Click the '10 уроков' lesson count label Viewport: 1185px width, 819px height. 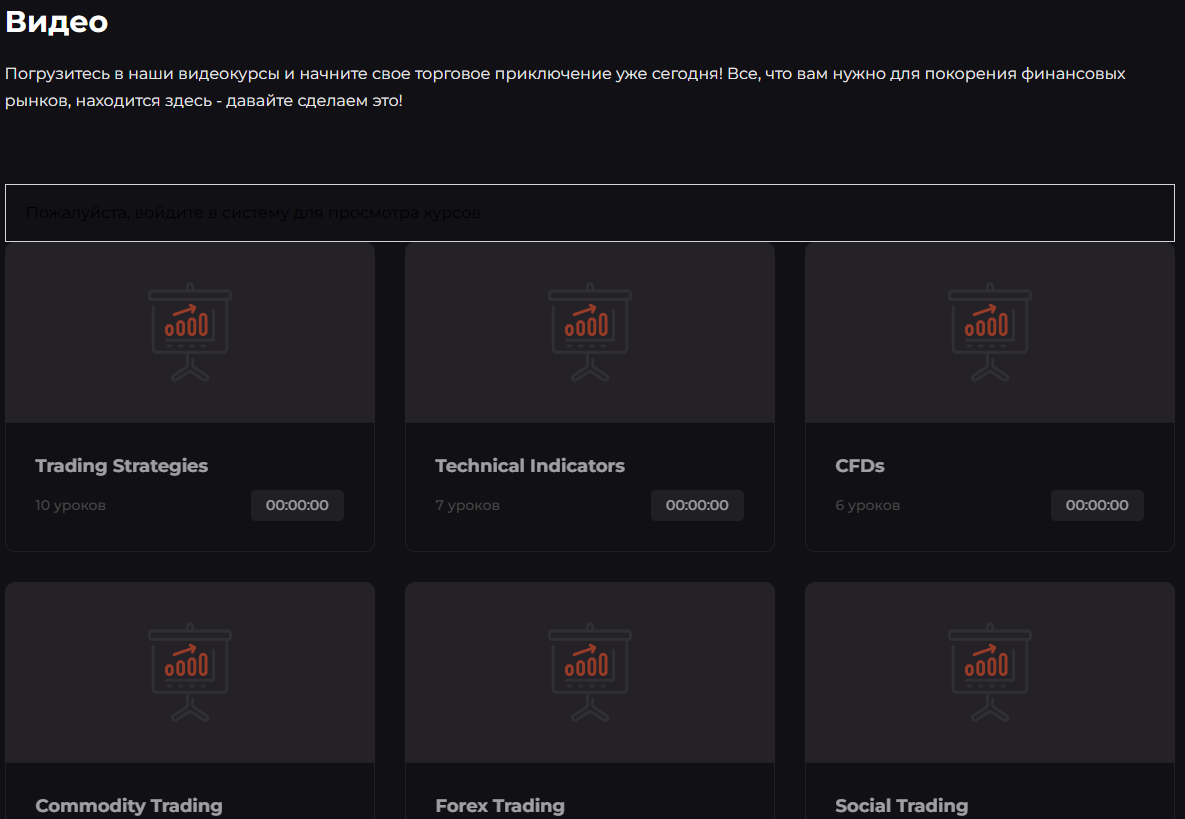click(70, 505)
